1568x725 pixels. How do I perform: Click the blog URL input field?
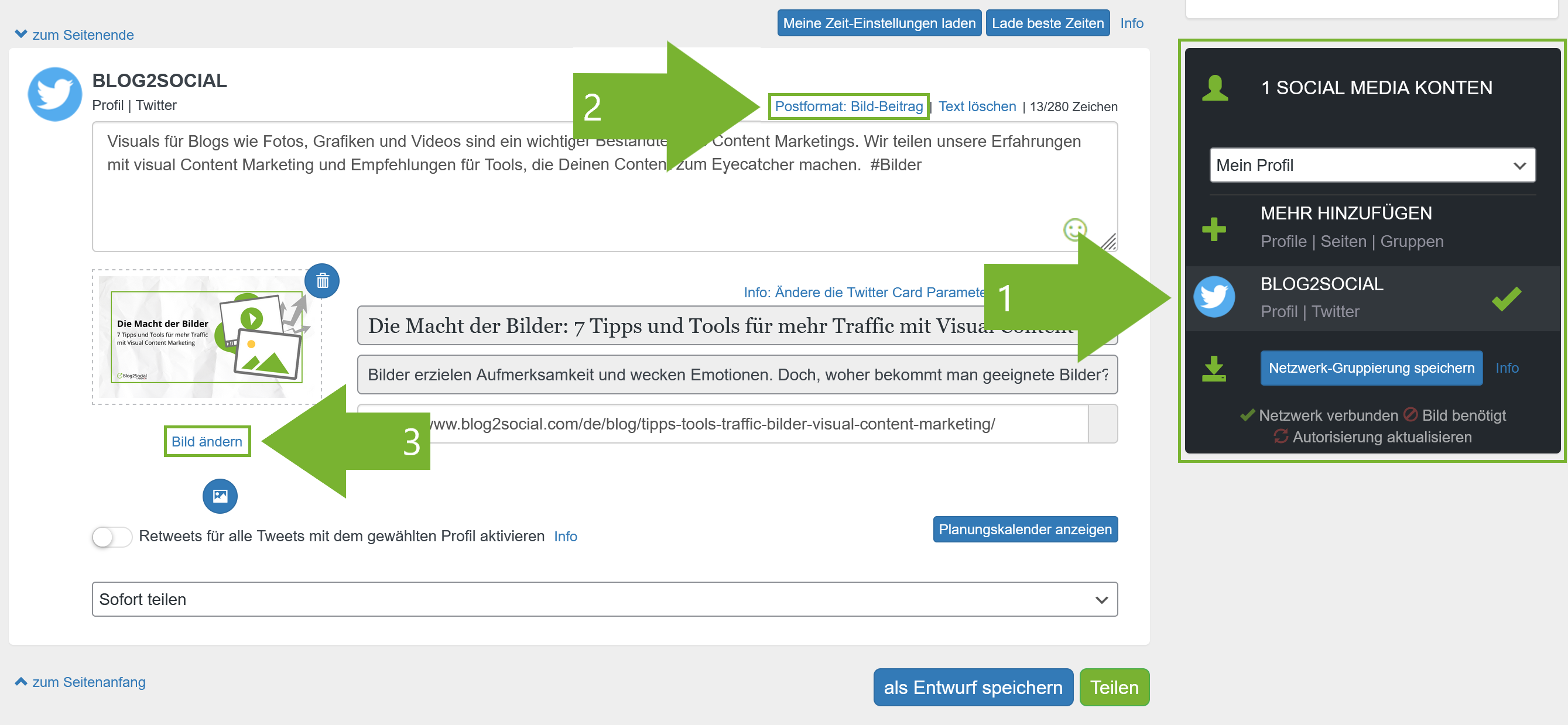click(722, 424)
